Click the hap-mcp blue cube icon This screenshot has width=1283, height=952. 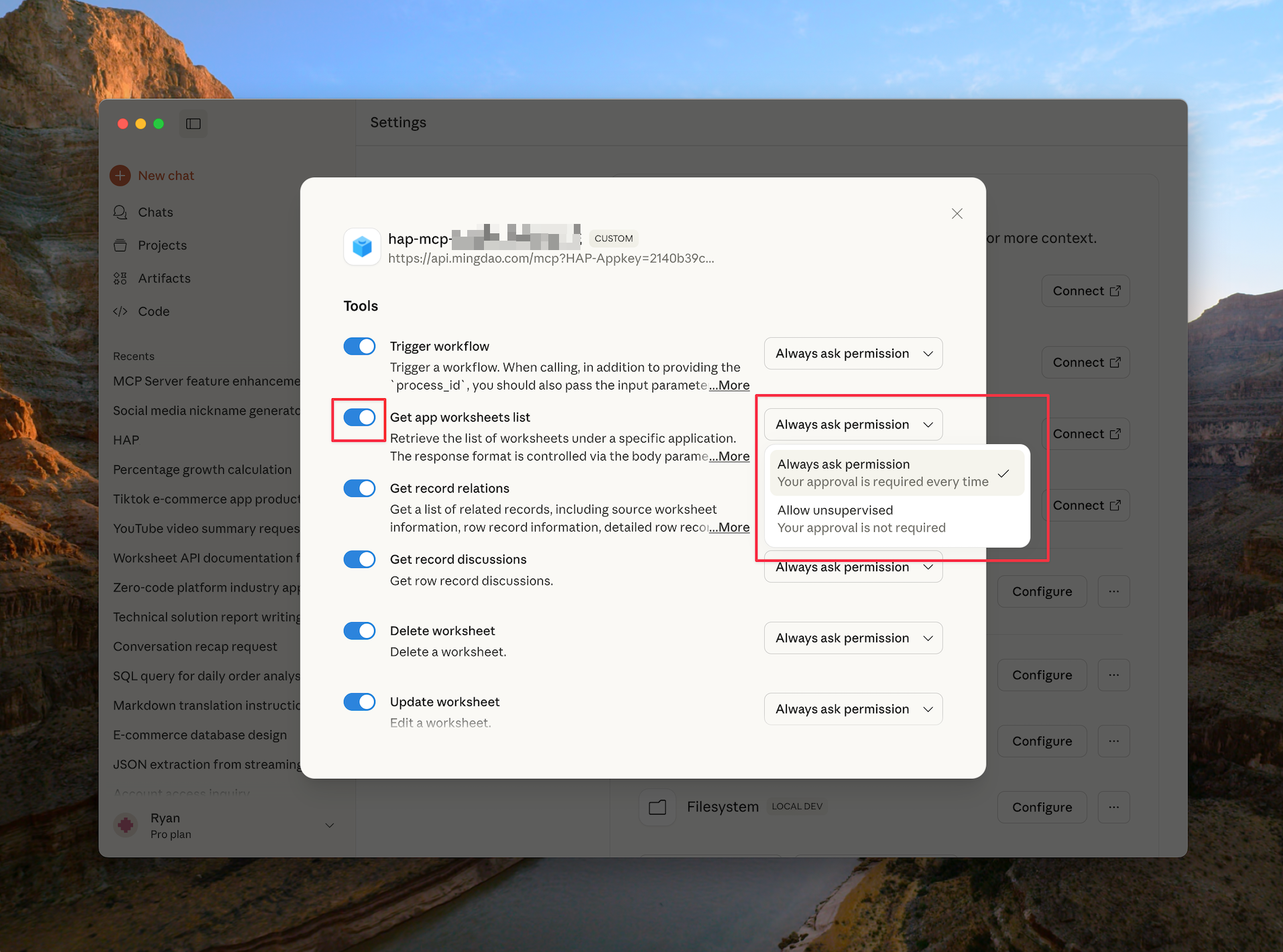pyautogui.click(x=362, y=247)
